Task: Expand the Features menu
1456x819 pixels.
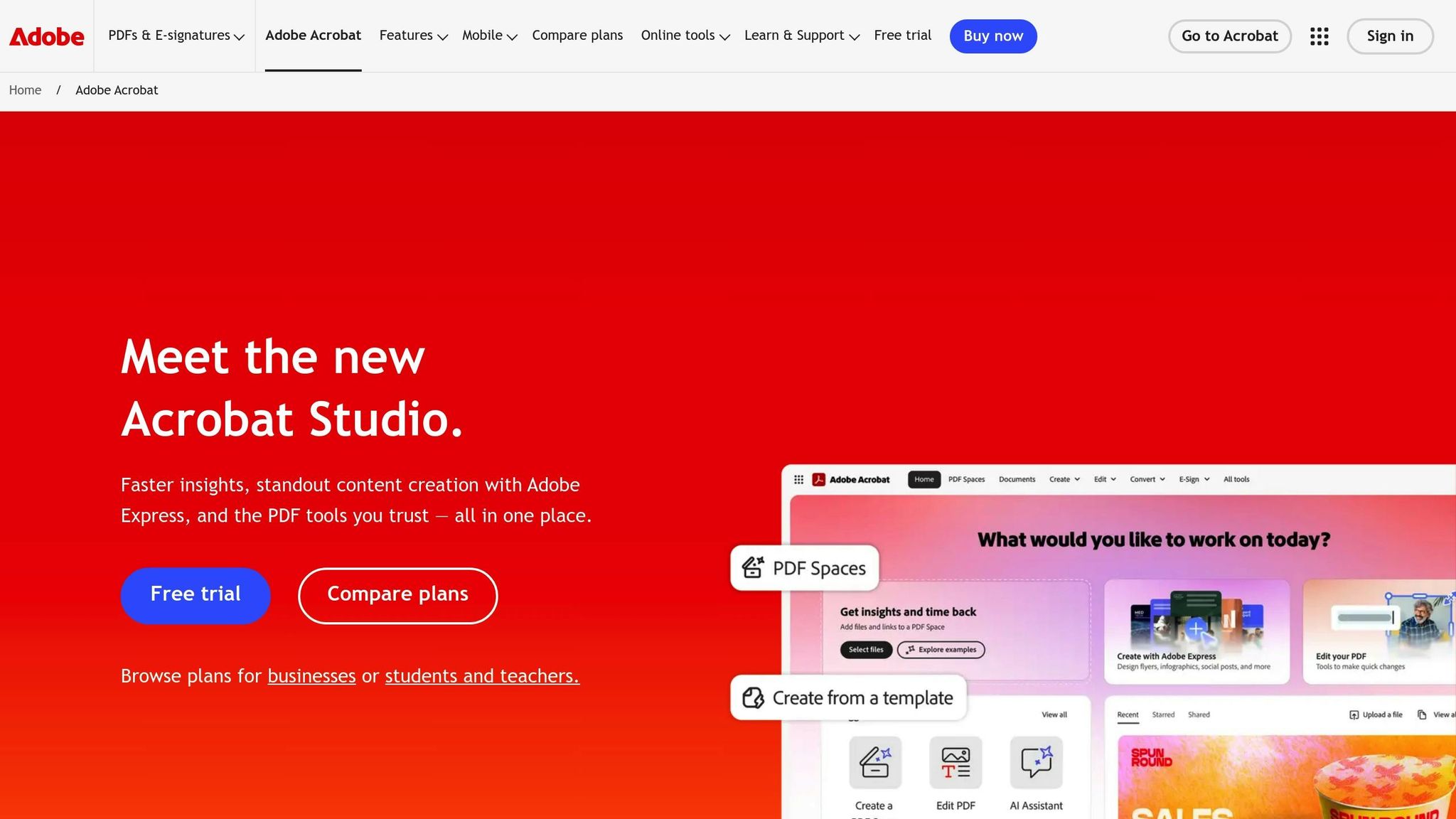Action: (413, 36)
